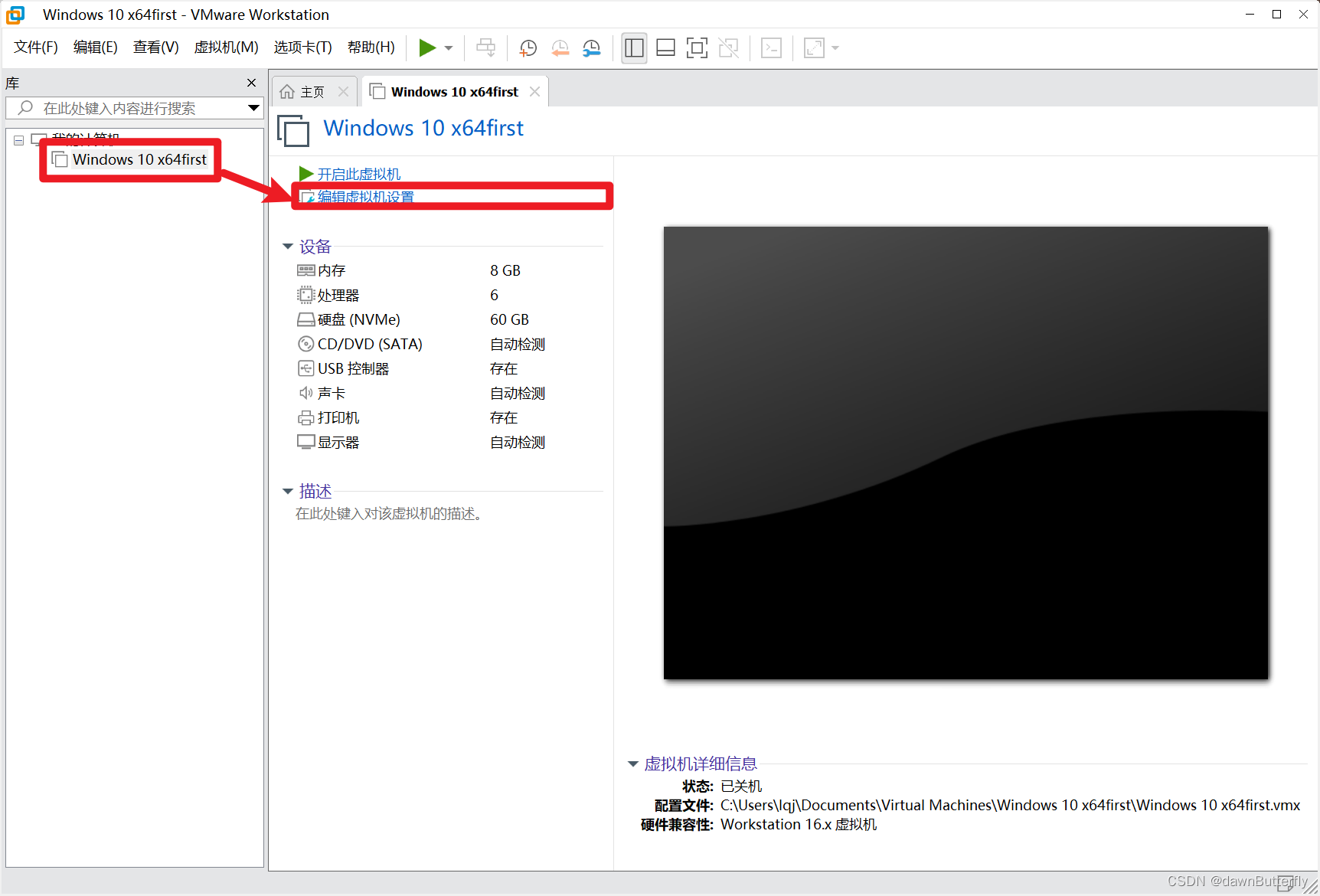Click the large VM icon beside title

(293, 130)
